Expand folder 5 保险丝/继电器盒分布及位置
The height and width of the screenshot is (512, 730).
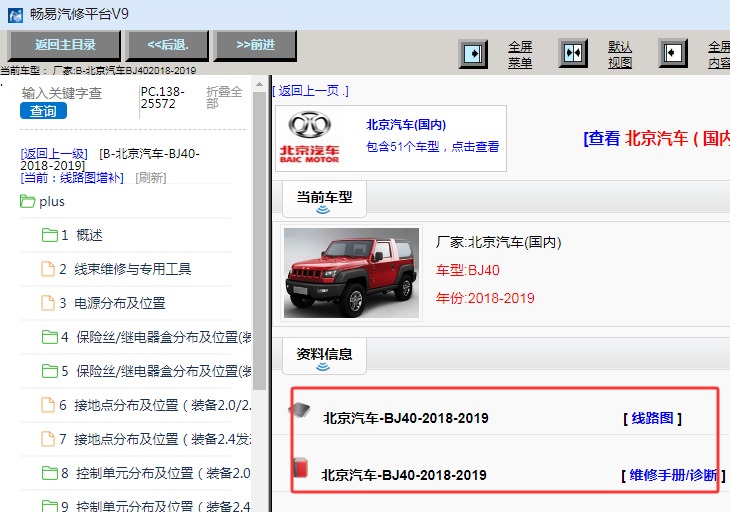point(146,371)
